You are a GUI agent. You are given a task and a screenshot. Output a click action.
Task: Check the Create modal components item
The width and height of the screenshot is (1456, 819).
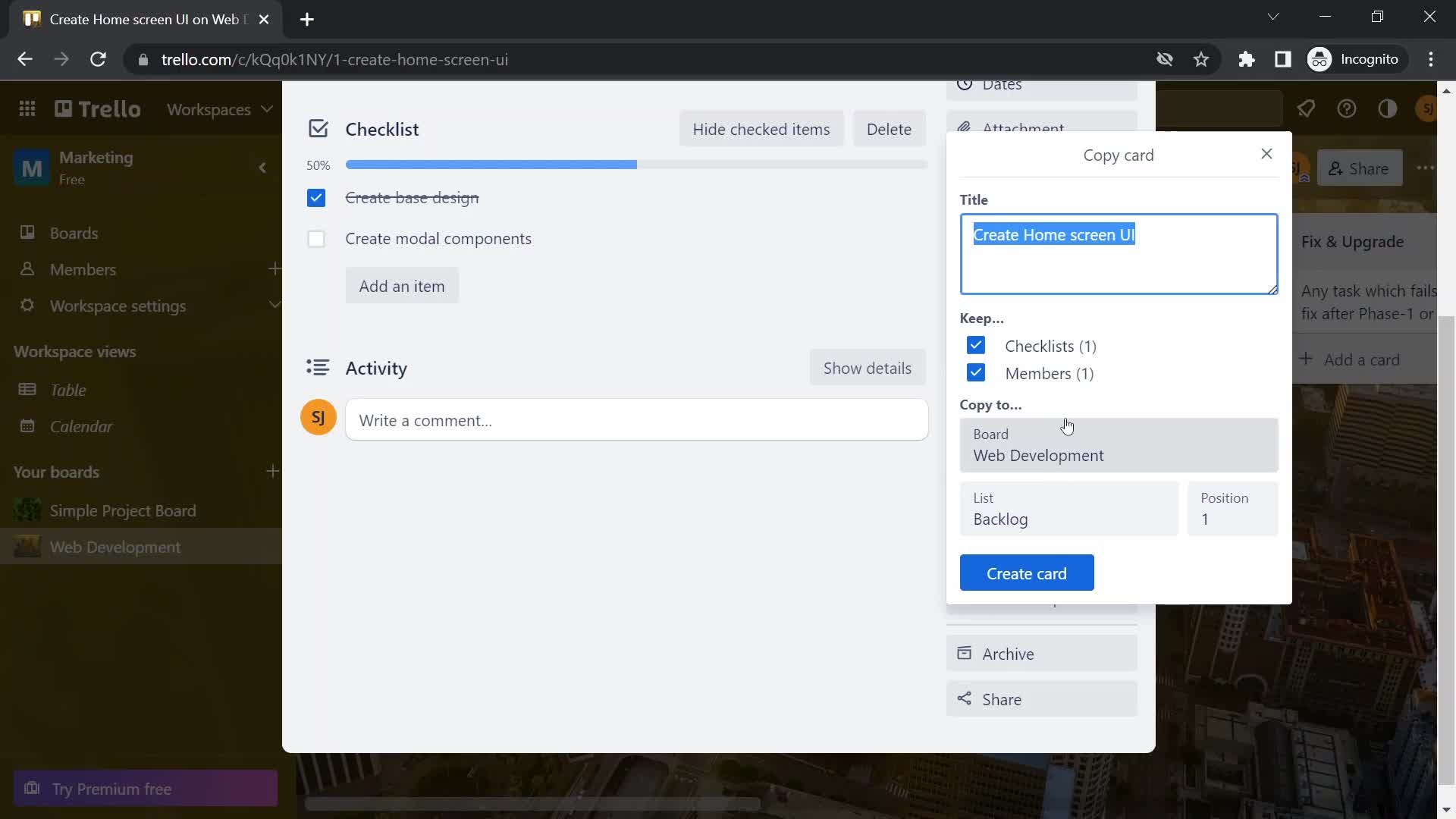(x=316, y=239)
